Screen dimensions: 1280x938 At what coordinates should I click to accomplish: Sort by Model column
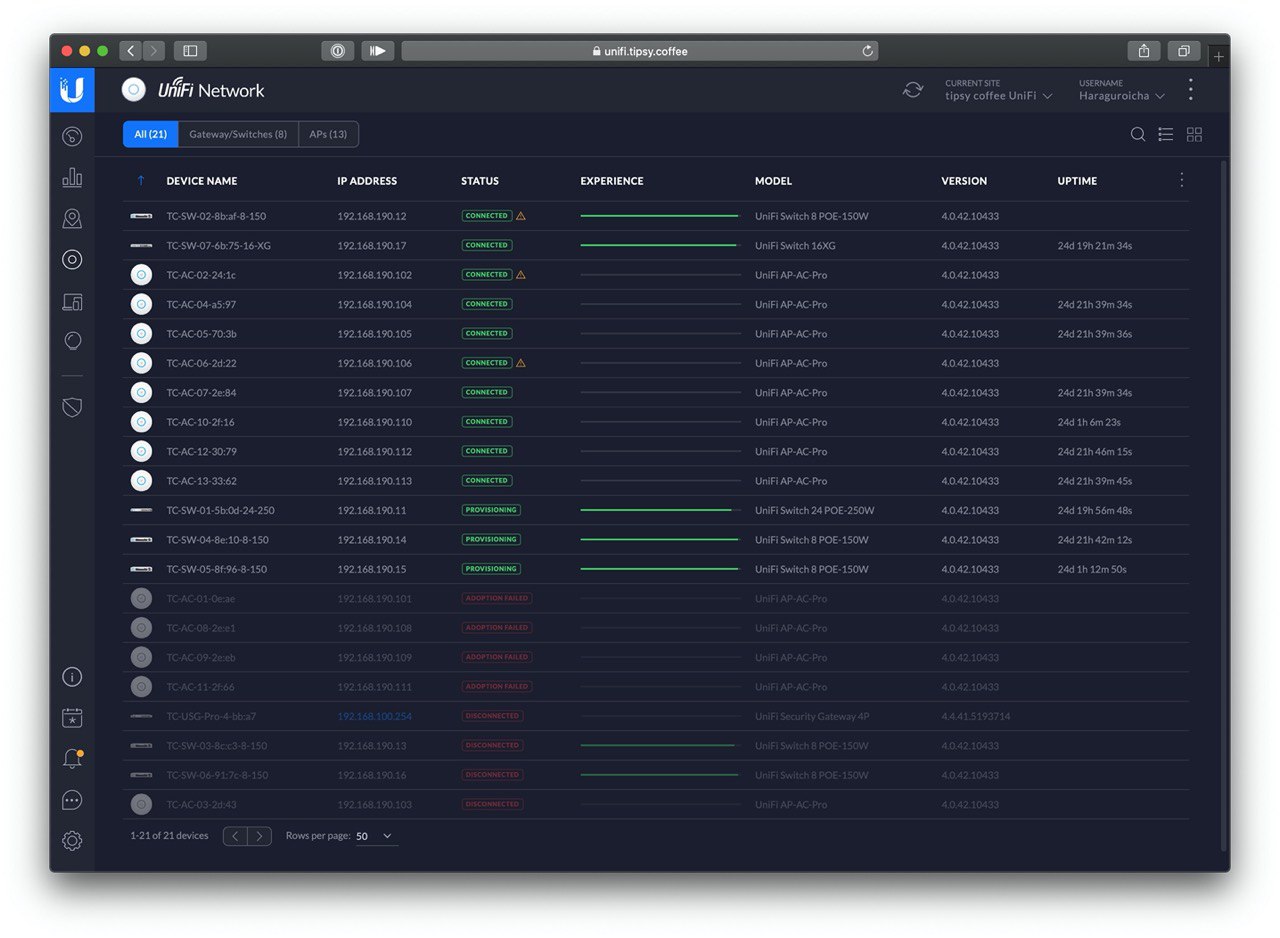773,181
